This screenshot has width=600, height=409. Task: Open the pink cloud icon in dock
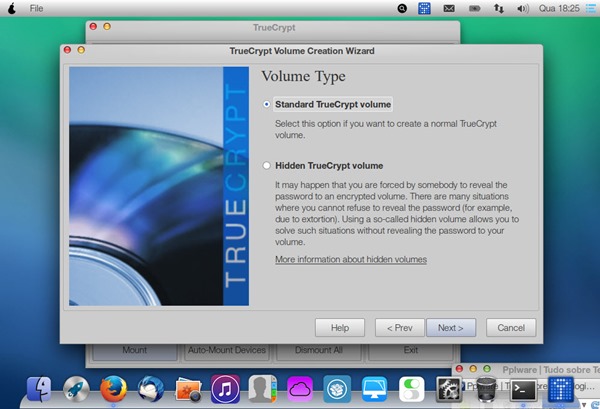tap(300, 389)
